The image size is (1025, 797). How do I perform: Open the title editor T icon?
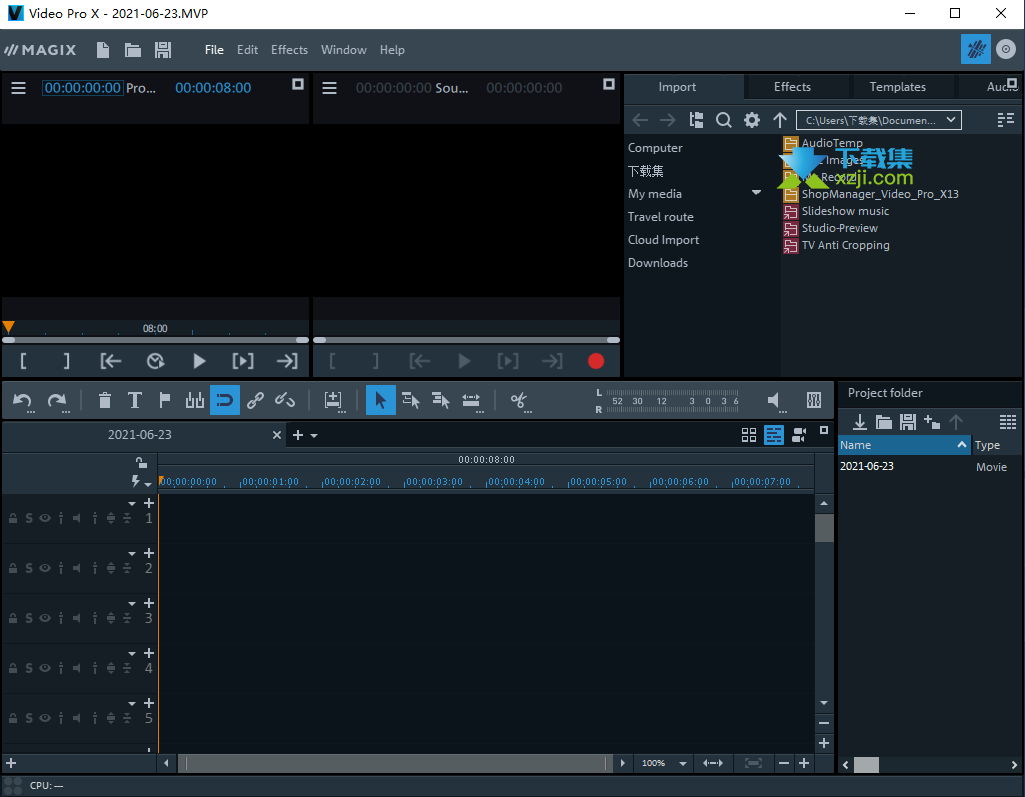click(135, 400)
